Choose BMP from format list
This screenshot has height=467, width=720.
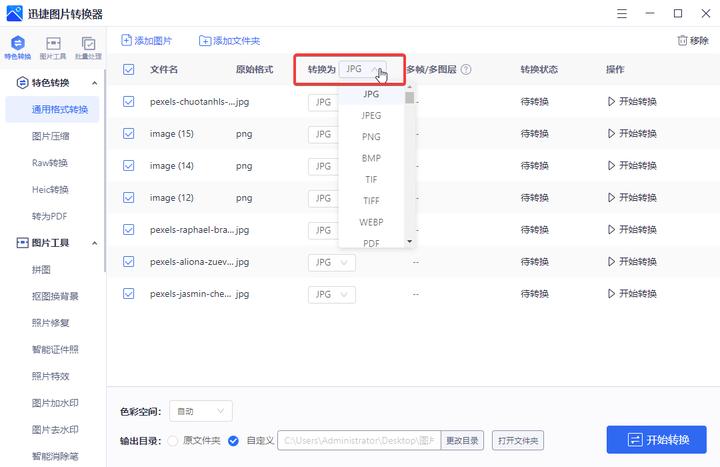click(x=371, y=158)
